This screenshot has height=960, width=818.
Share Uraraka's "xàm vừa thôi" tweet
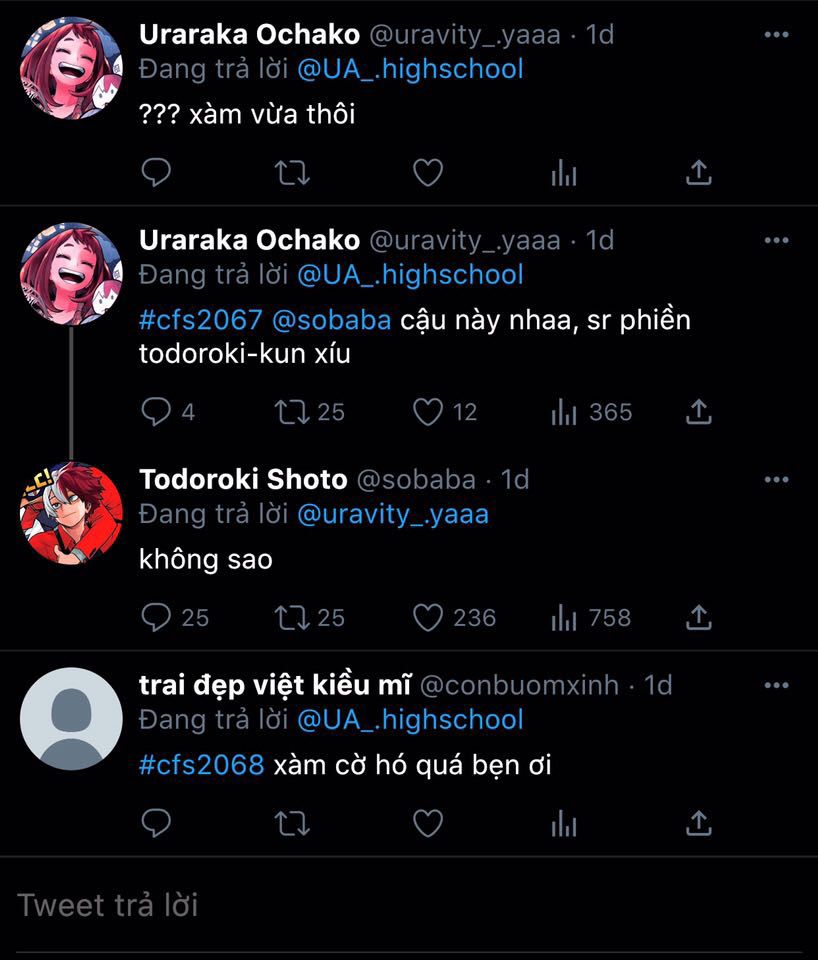pos(698,174)
